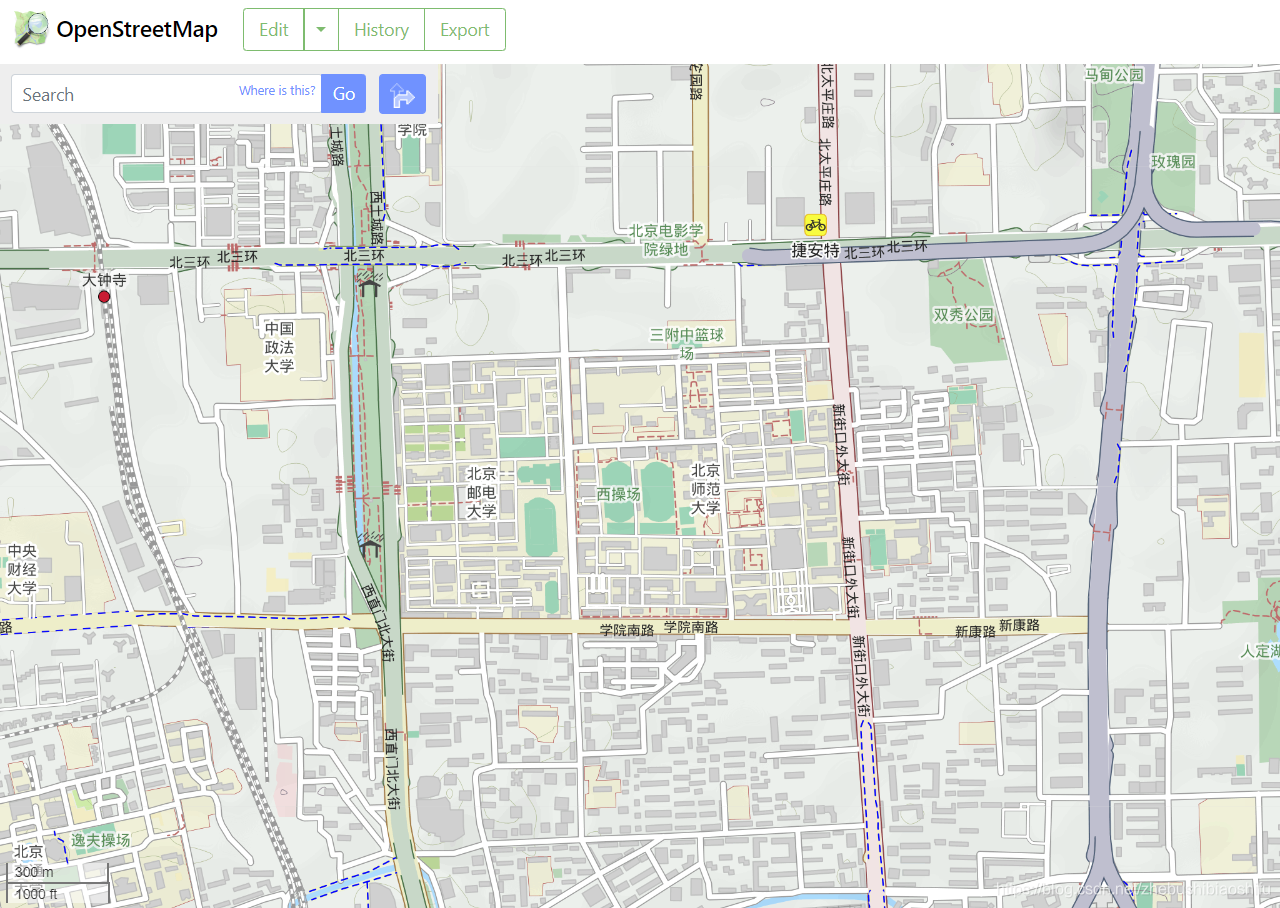Click the 中央财经大学 map label
1280x908 pixels.
[22, 570]
